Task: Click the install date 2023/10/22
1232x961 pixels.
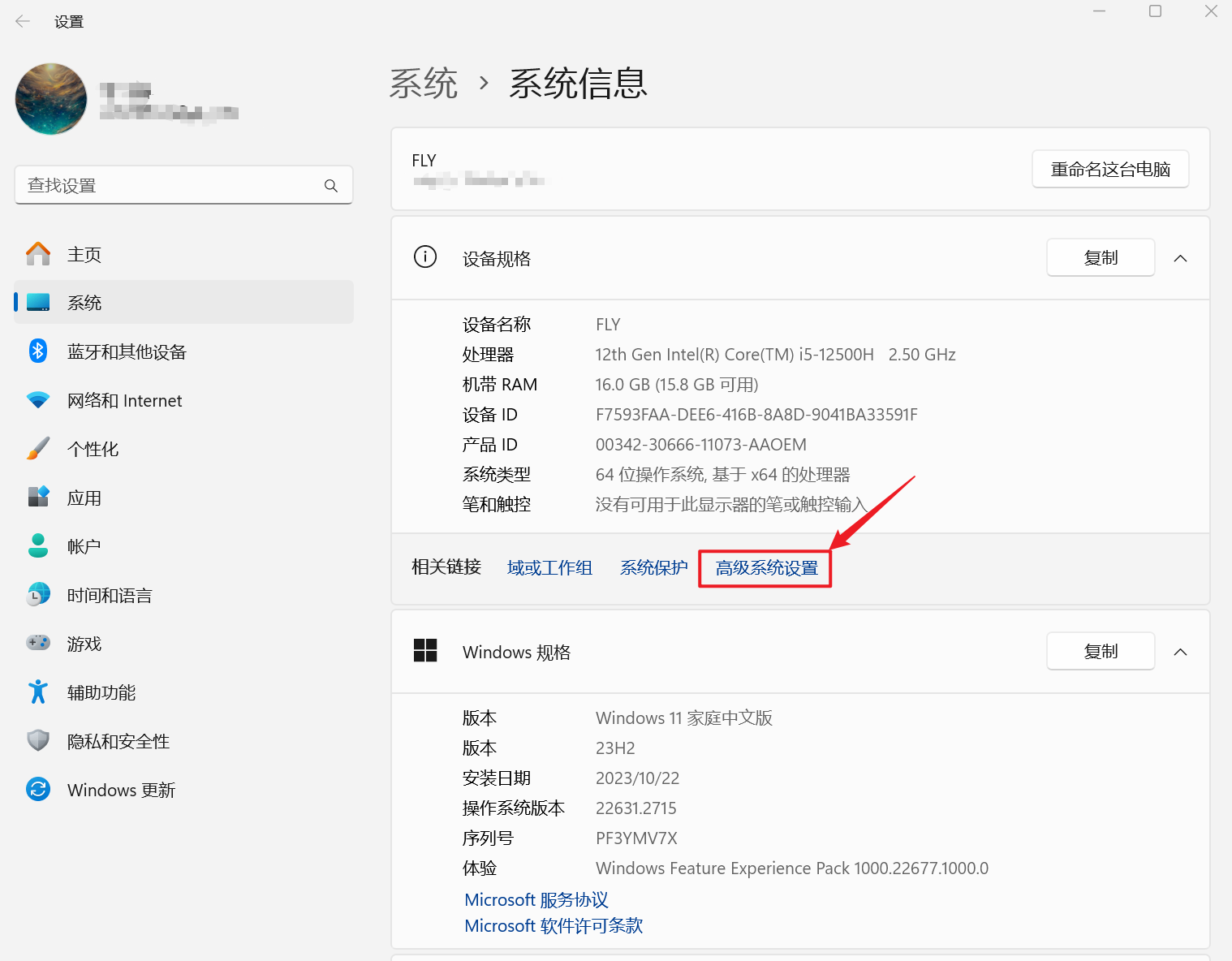Action: pyautogui.click(x=637, y=778)
